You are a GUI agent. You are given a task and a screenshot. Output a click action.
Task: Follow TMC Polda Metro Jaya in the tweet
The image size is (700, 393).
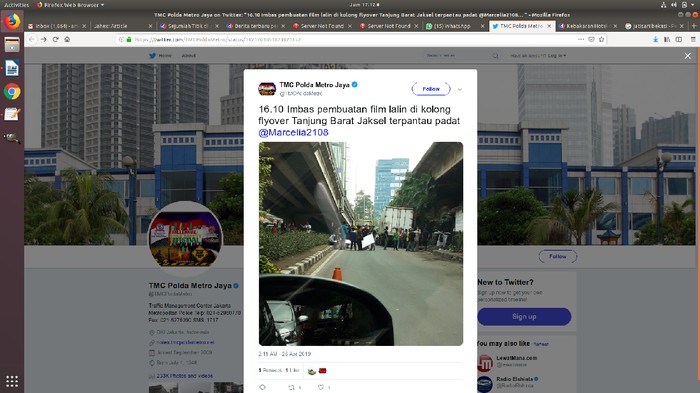(431, 89)
